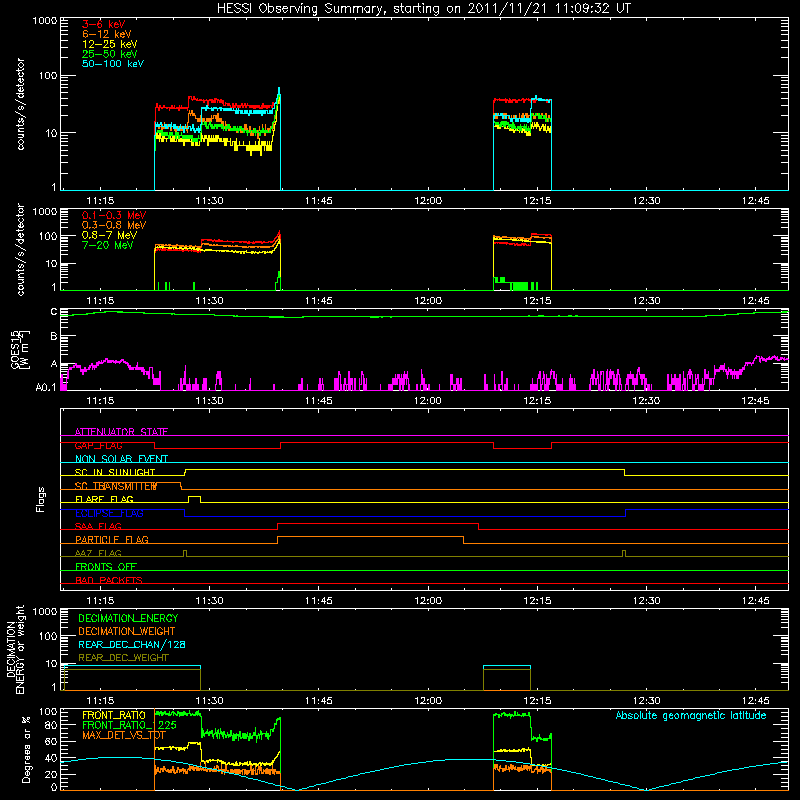Screen dimensions: 800x800
Task: Click the 'Degrees or %' axis title
Action: point(27,749)
